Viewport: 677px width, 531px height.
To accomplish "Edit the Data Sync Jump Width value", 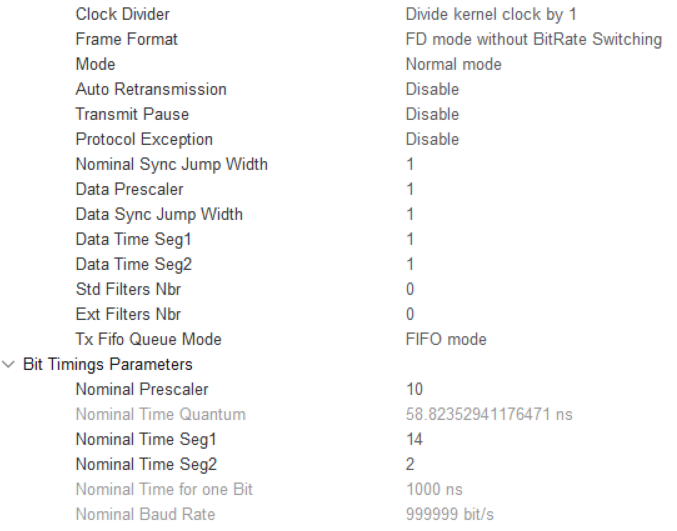I will pyautogui.click(x=410, y=214).
